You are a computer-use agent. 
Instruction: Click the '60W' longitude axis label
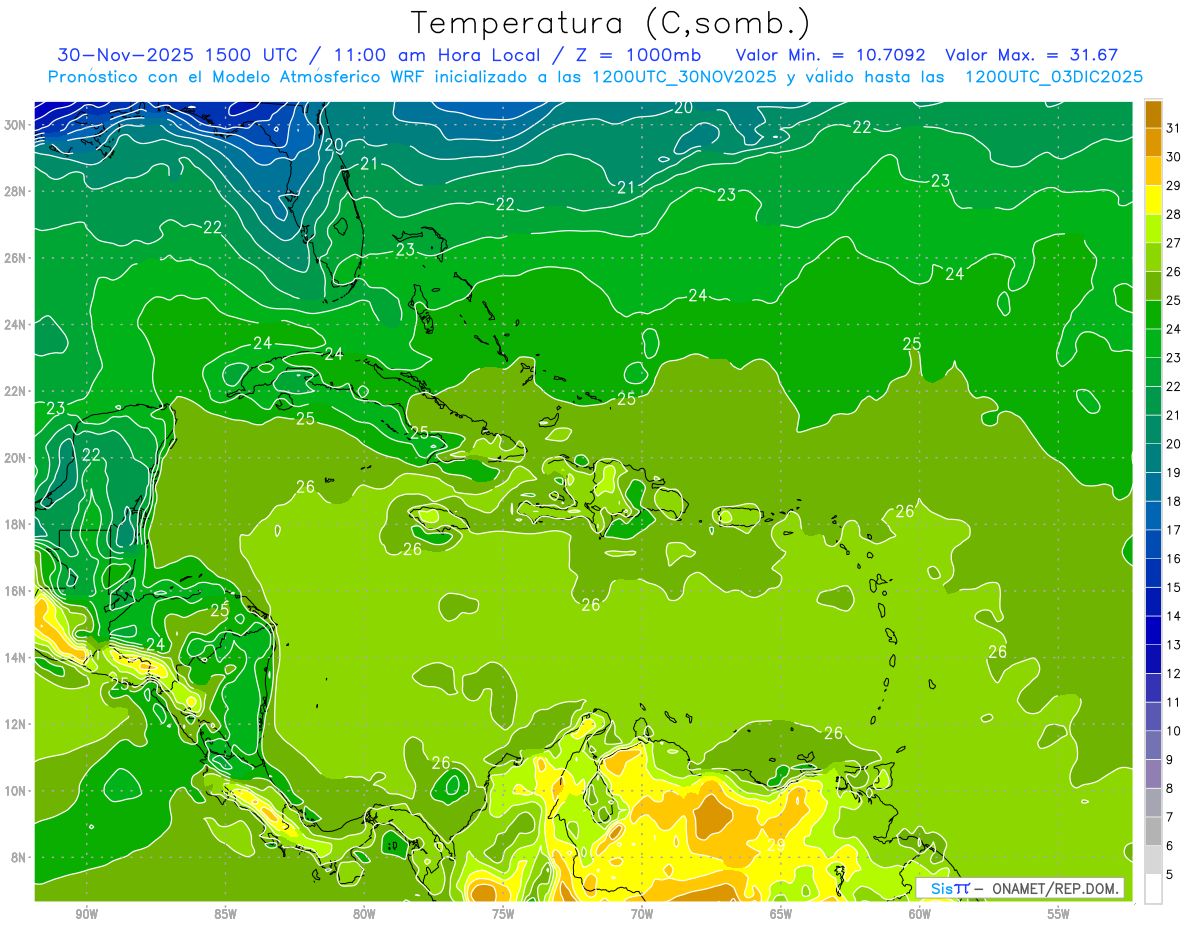click(920, 914)
